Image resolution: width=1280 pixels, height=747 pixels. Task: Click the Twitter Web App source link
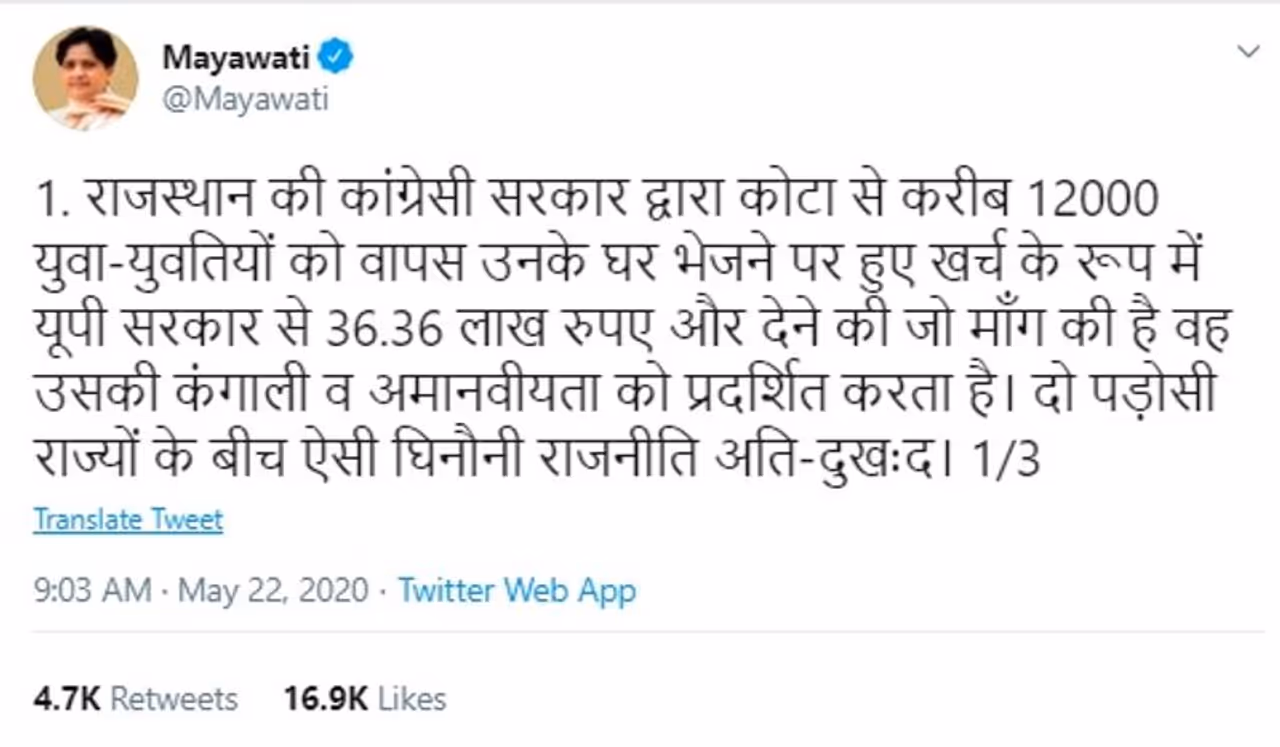point(517,590)
